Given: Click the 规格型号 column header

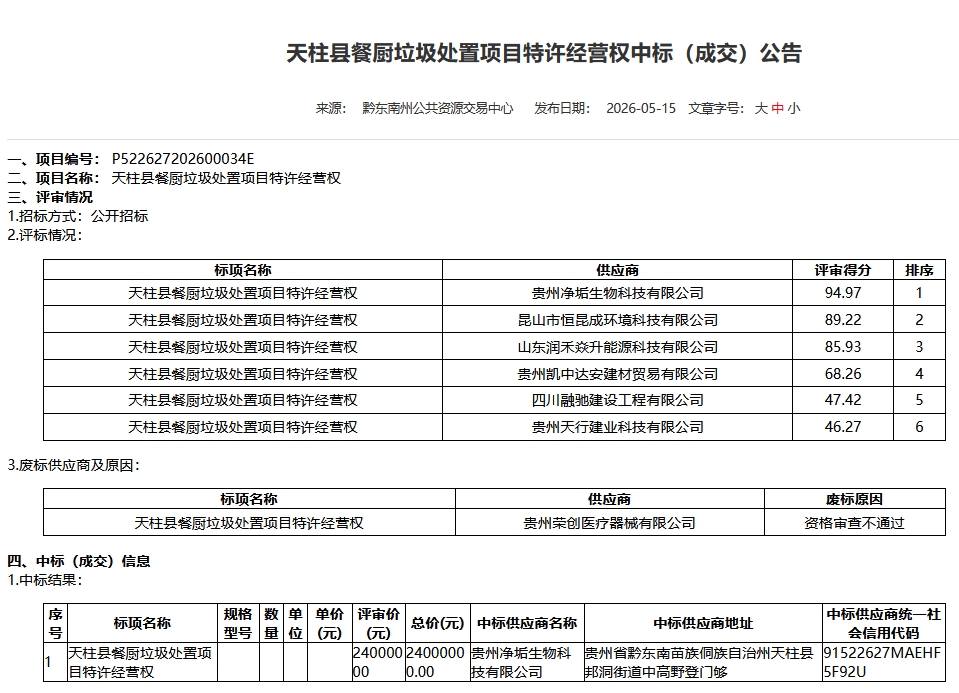Looking at the screenshot, I should click(238, 623).
